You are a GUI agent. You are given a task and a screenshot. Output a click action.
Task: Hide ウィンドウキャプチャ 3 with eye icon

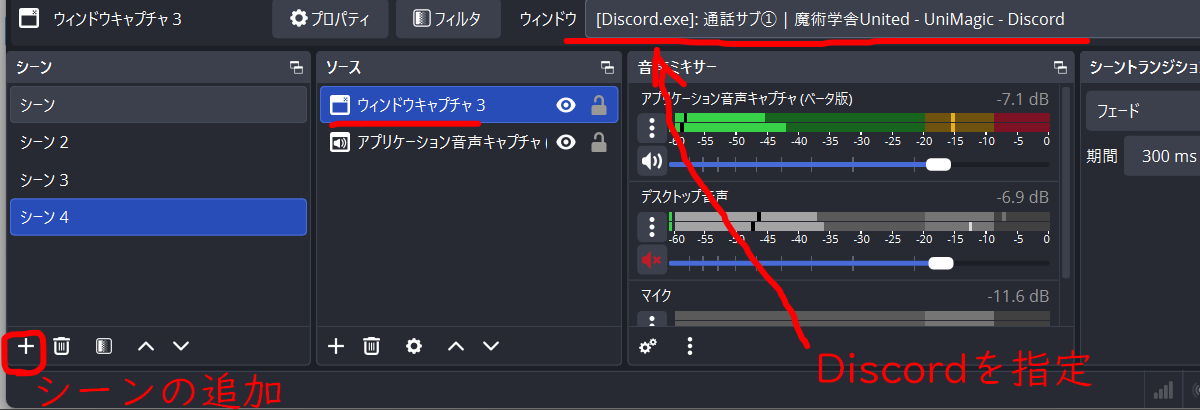pos(566,105)
